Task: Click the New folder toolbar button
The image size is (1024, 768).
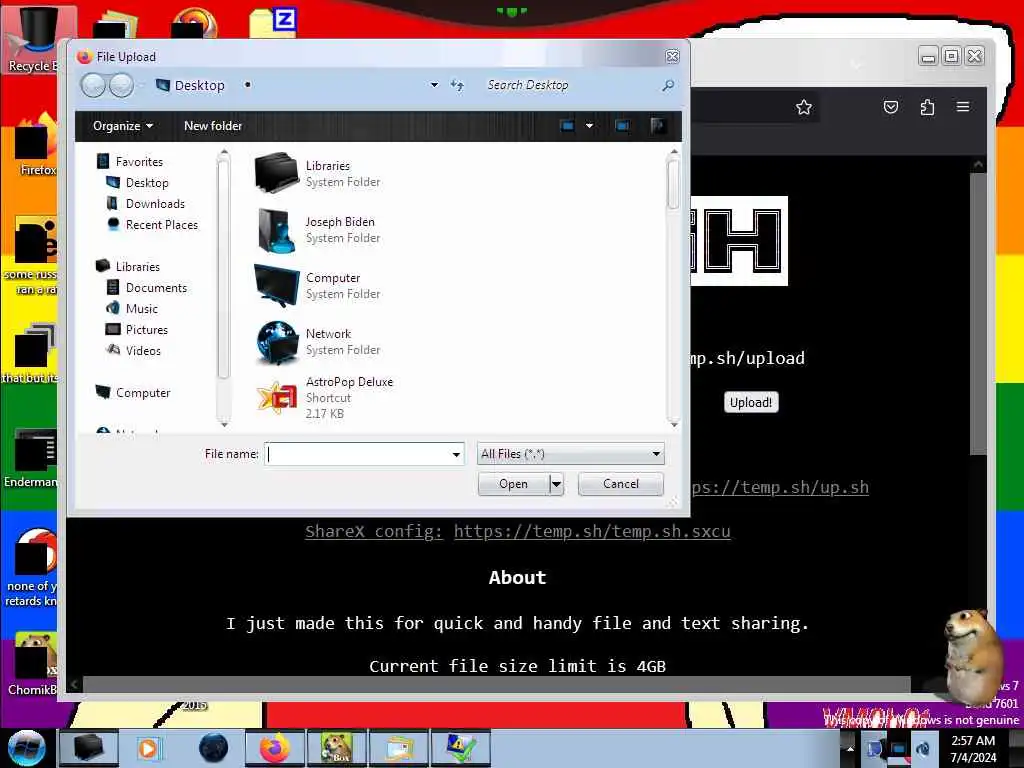Action: click(x=213, y=126)
